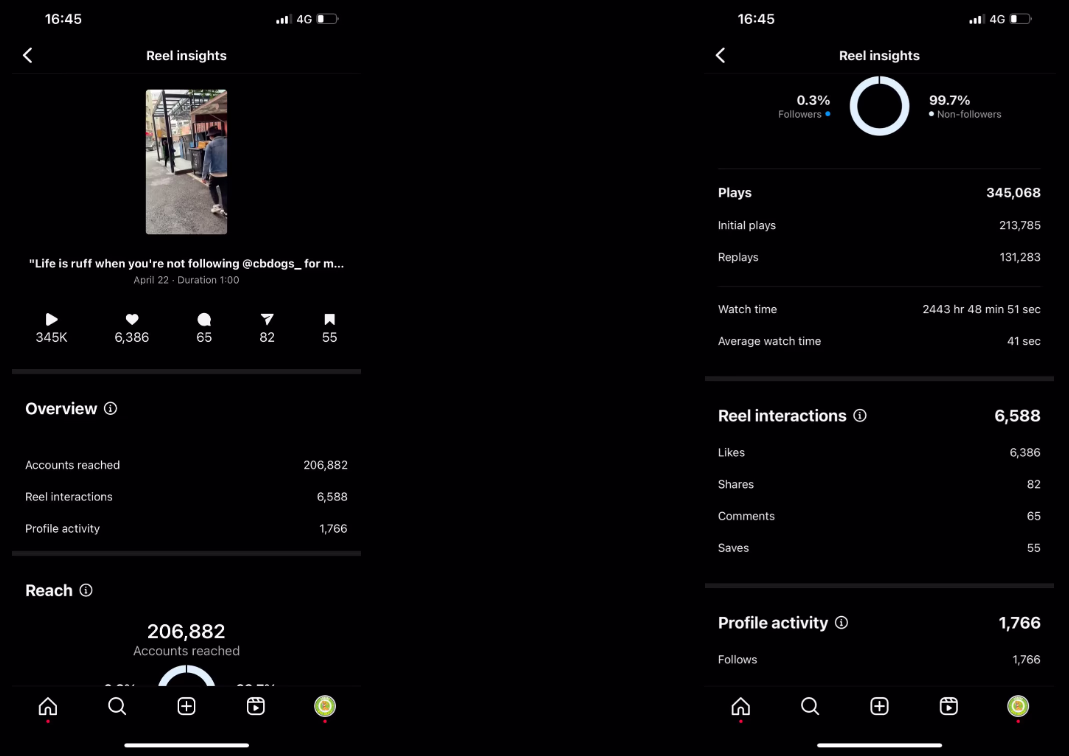1069x756 pixels.
Task: Open Home tab on left phone
Action: [x=48, y=706]
